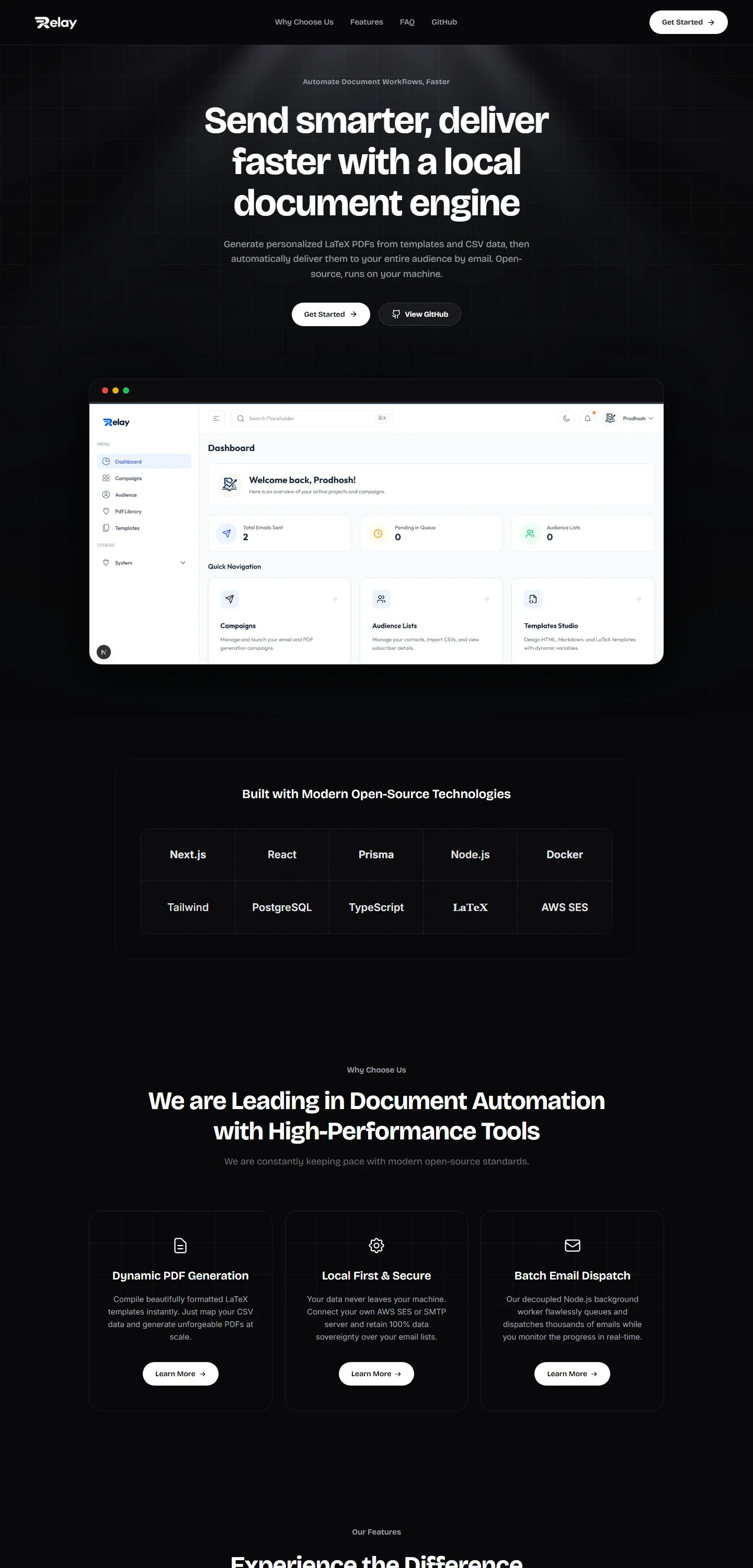Click the welcome banner avatar icon

230,485
